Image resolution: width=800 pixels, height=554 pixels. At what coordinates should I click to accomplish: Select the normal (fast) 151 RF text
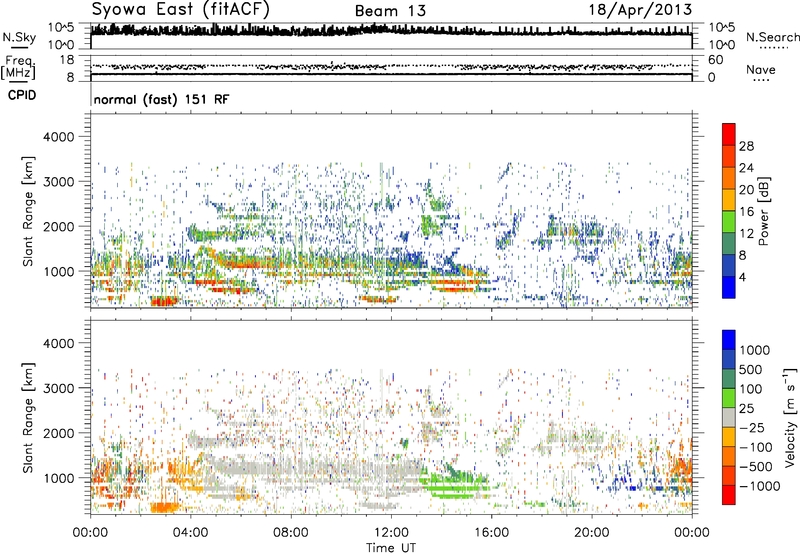pyautogui.click(x=161, y=99)
